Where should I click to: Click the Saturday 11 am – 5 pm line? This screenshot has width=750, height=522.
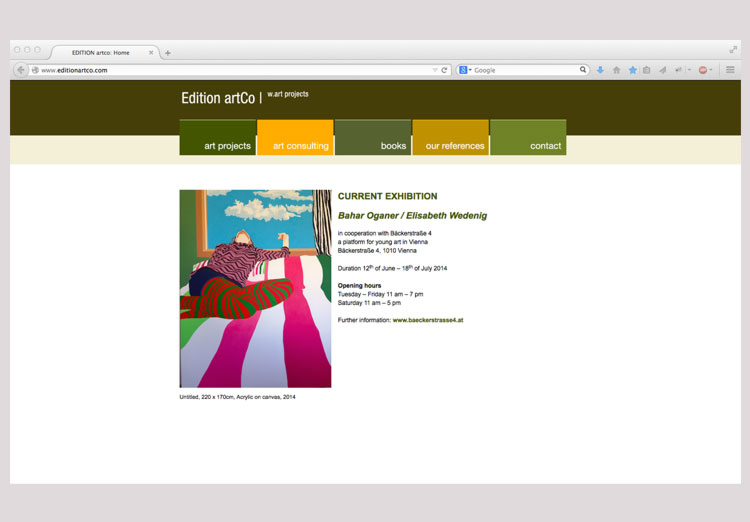click(x=369, y=303)
